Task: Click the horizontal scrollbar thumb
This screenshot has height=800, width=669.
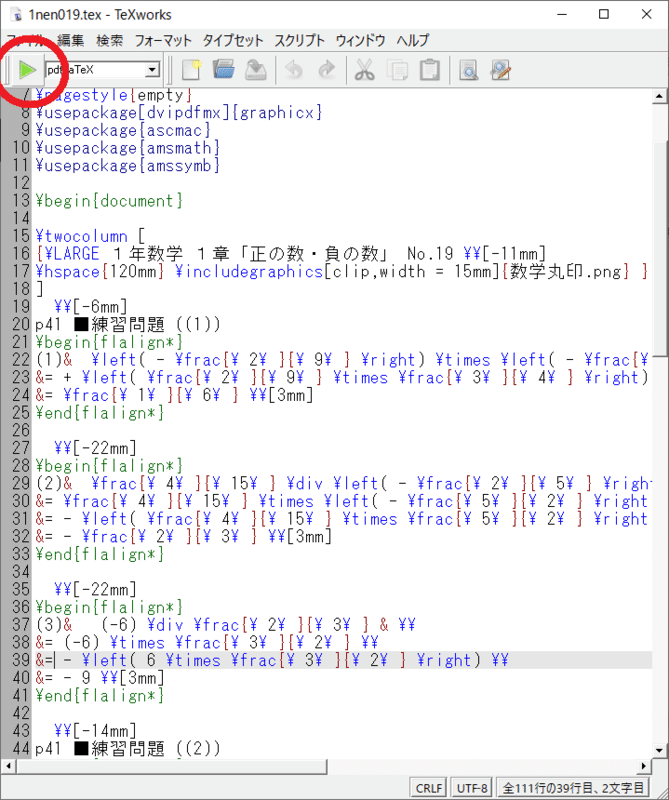Action: pyautogui.click(x=171, y=766)
